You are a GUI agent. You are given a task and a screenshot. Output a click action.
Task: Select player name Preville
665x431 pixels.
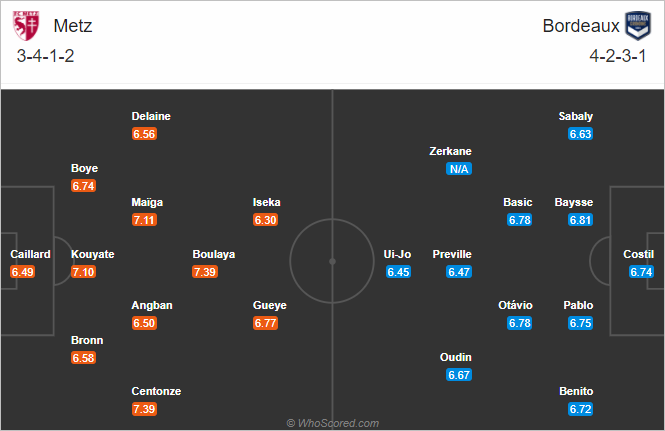coord(452,254)
